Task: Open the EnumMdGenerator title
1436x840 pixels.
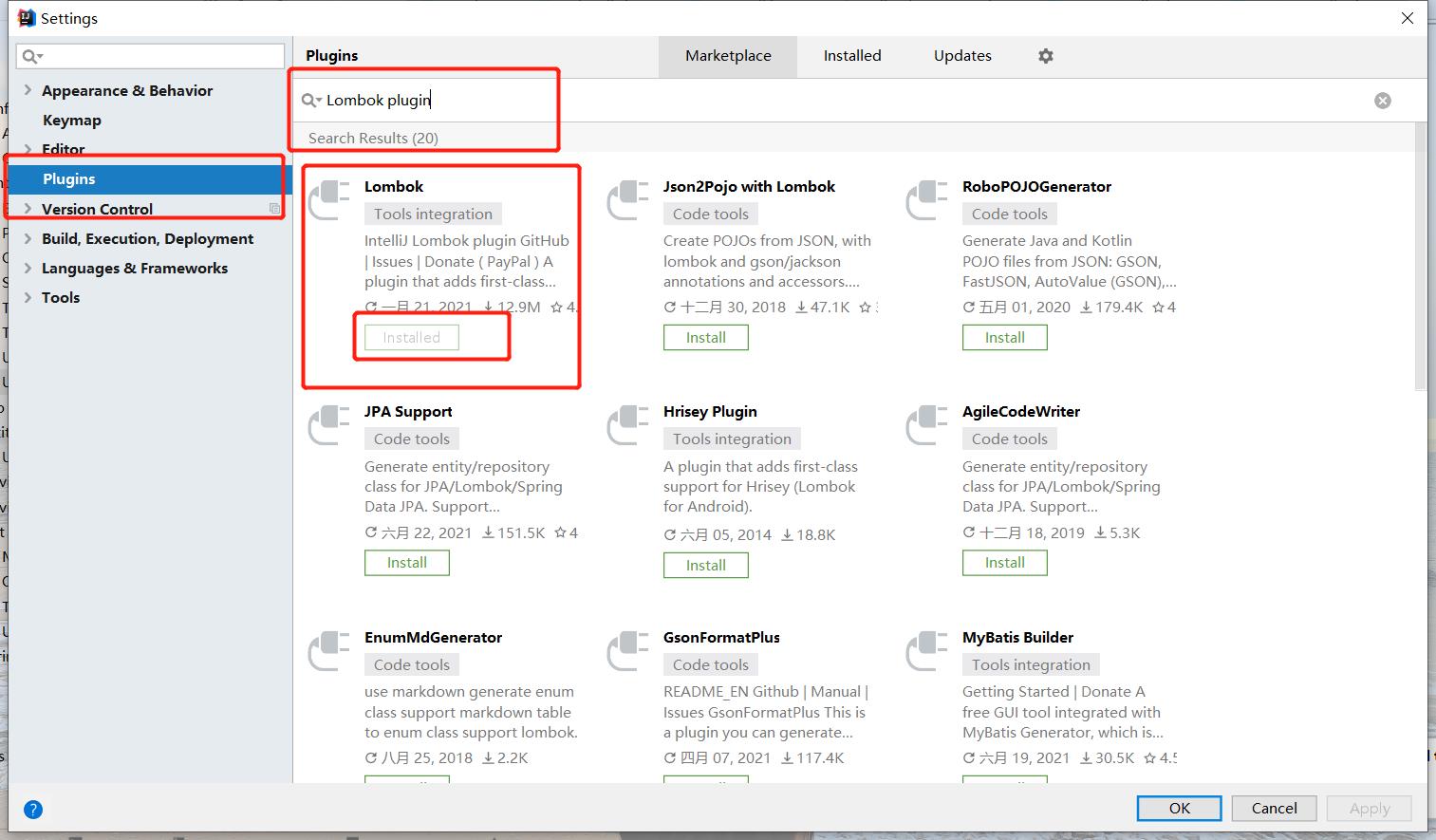Action: [433, 637]
